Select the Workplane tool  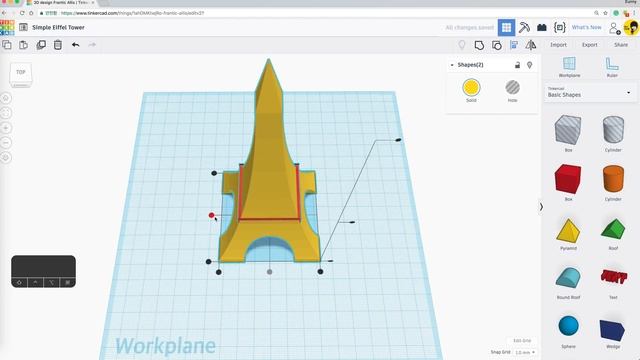[x=569, y=67]
